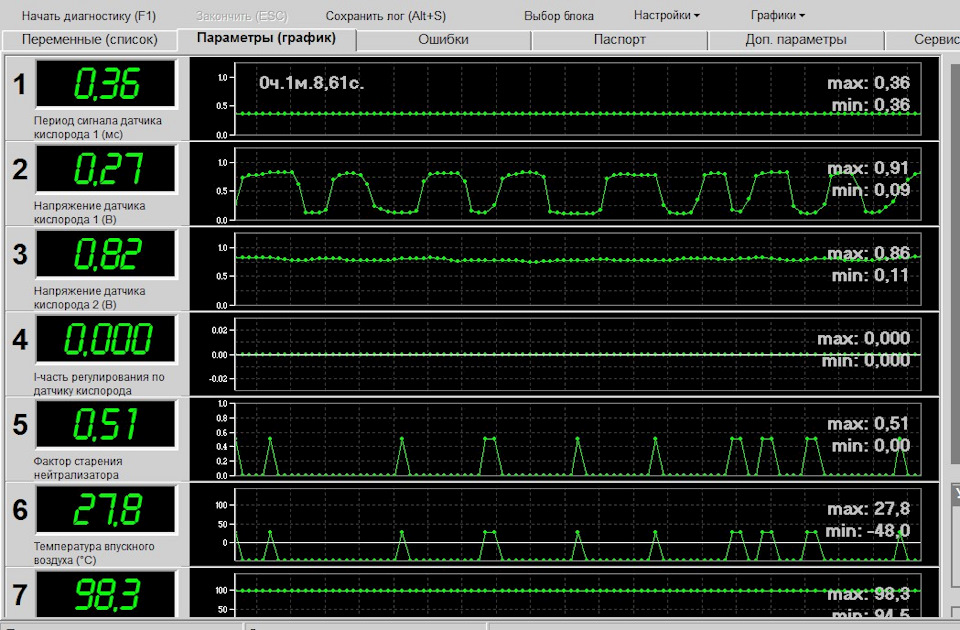Expand the Настройки dropdown menu
The width and height of the screenshot is (960, 630).
pos(666,16)
